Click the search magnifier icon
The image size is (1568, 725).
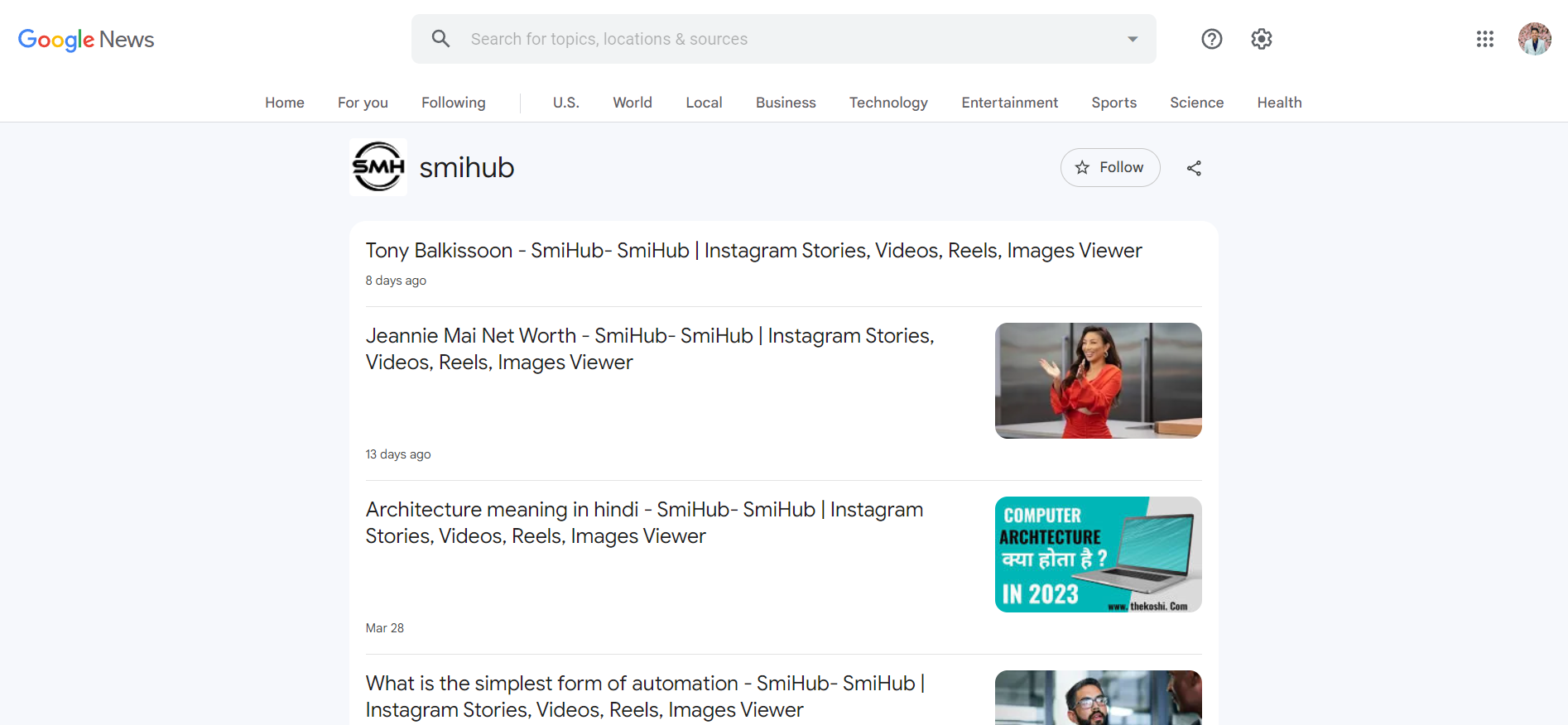click(x=440, y=39)
